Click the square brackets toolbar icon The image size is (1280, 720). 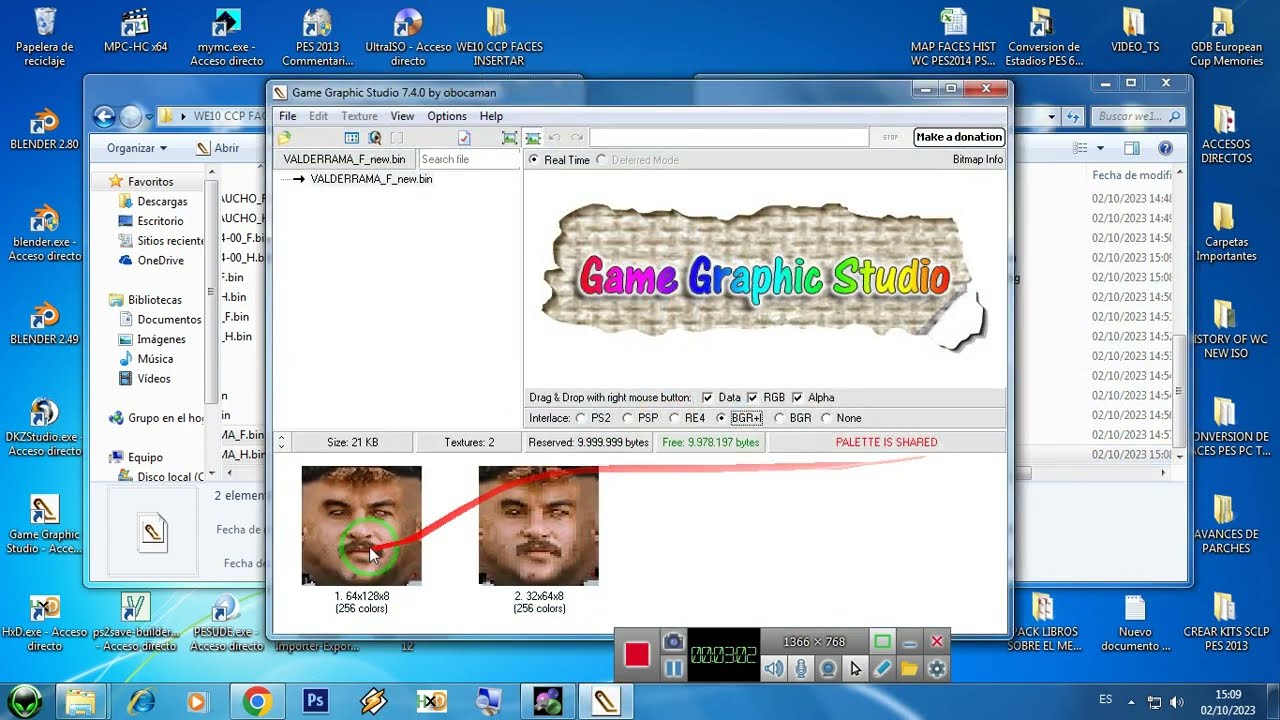click(397, 138)
